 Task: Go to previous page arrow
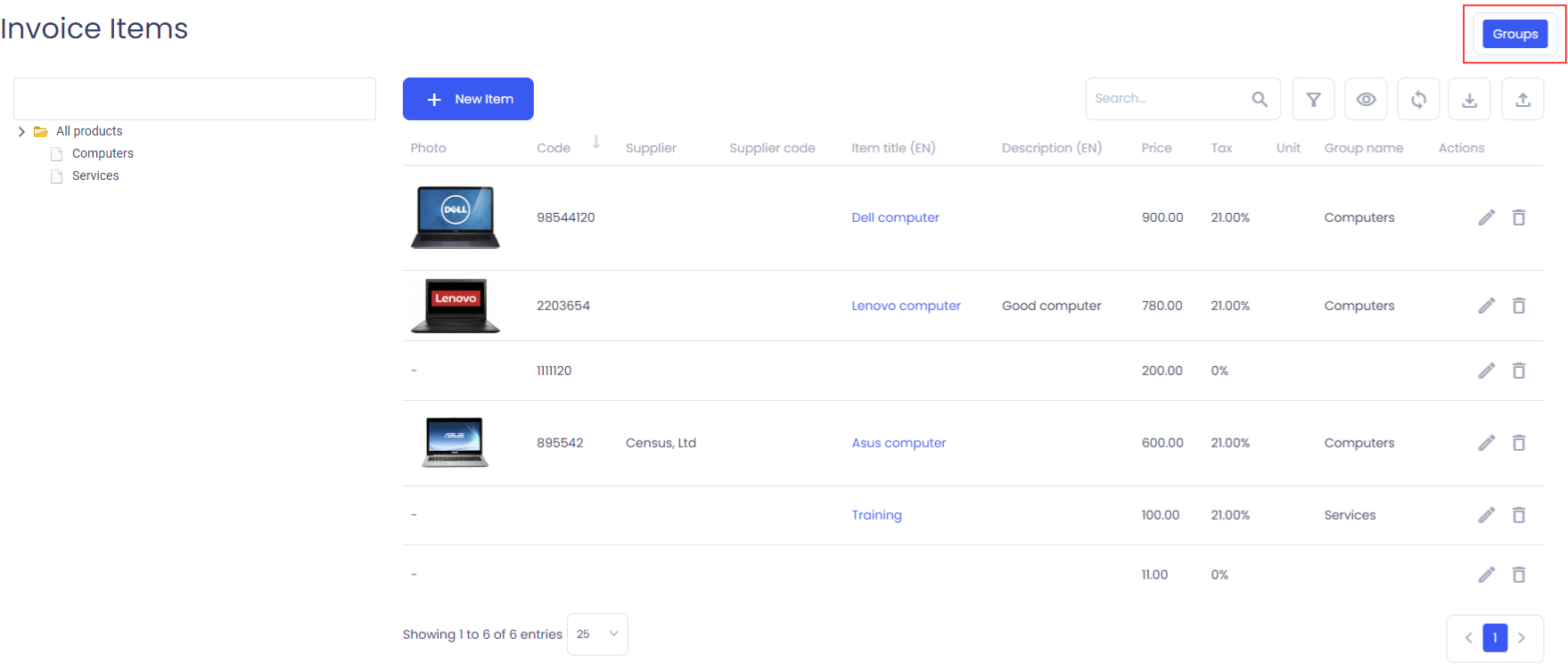(x=1468, y=638)
